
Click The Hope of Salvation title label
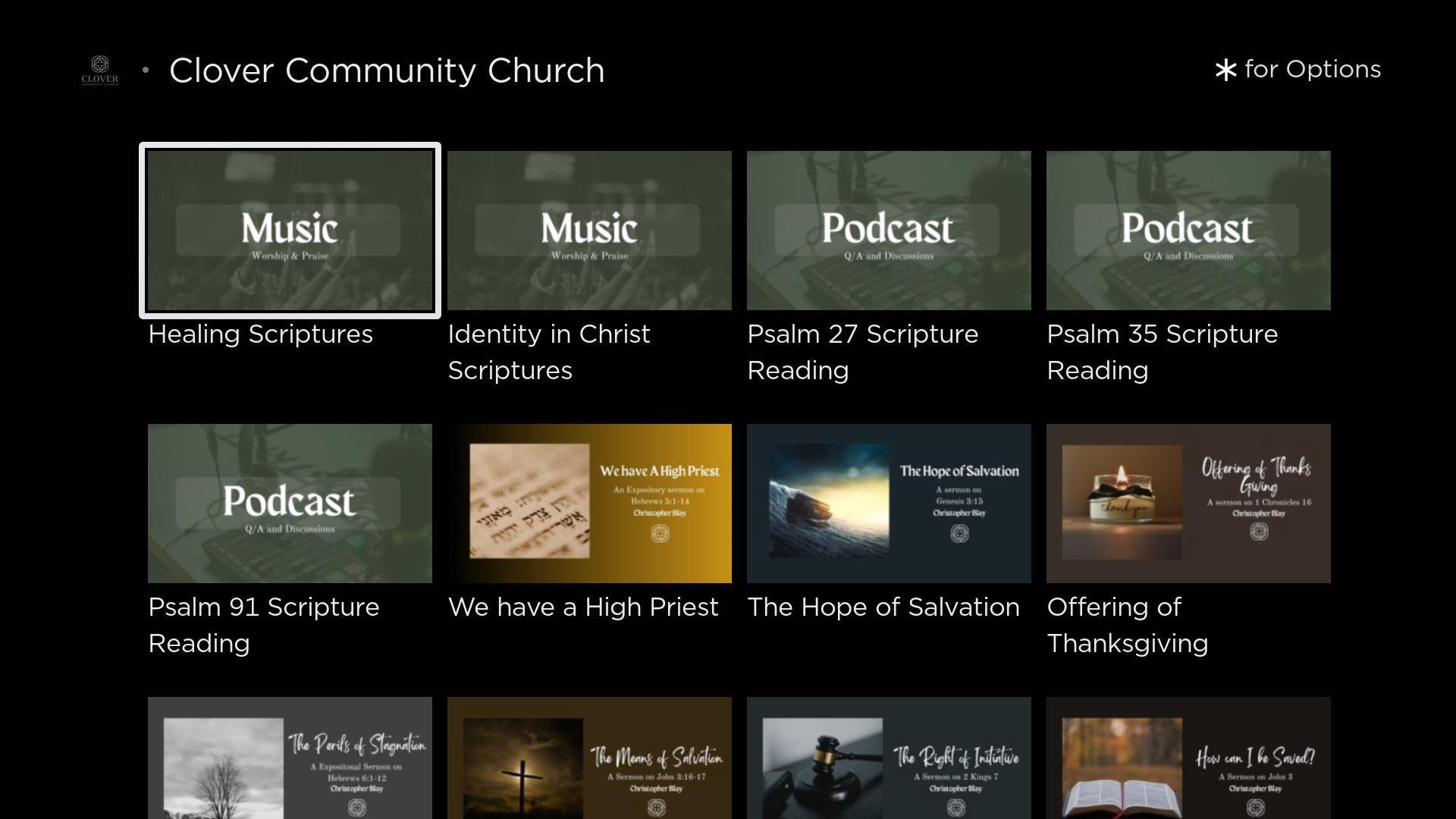(x=883, y=607)
